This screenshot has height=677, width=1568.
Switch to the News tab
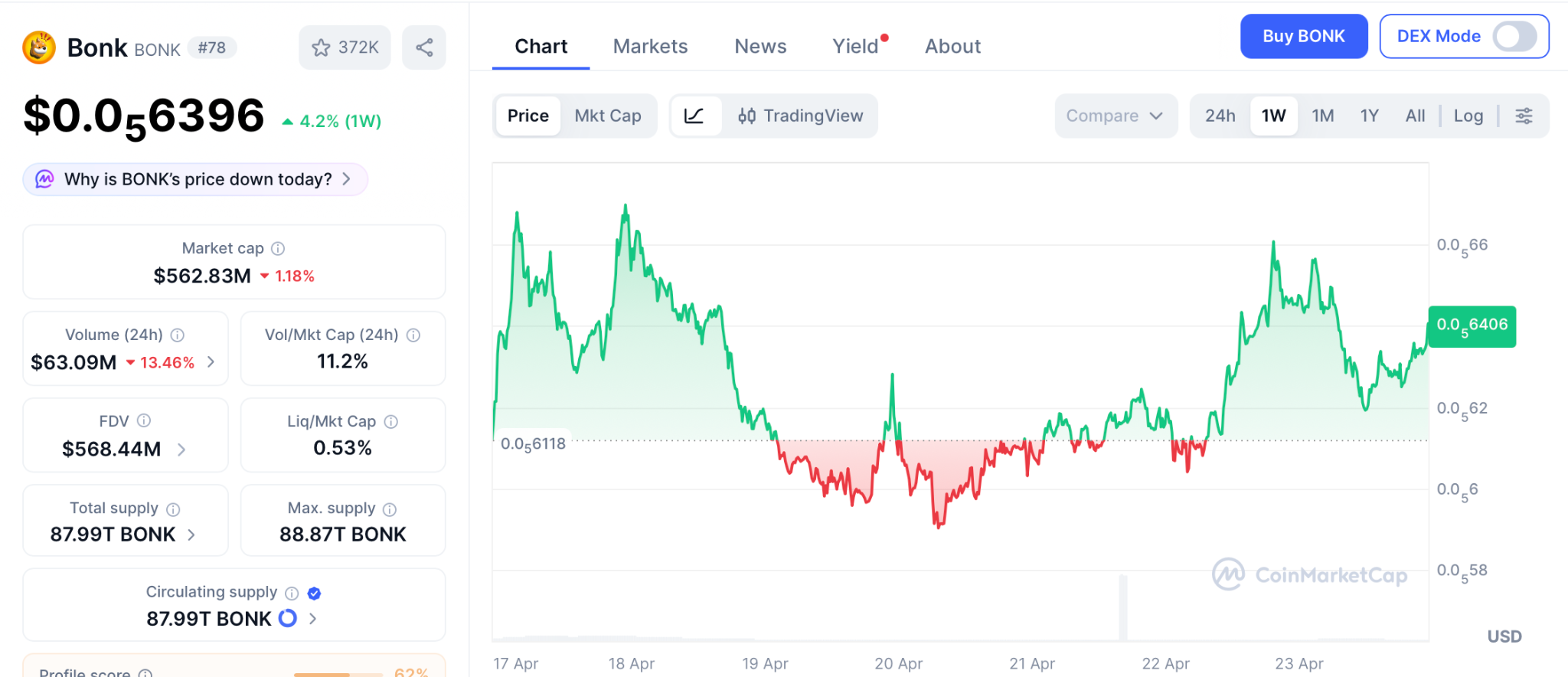[x=760, y=47]
